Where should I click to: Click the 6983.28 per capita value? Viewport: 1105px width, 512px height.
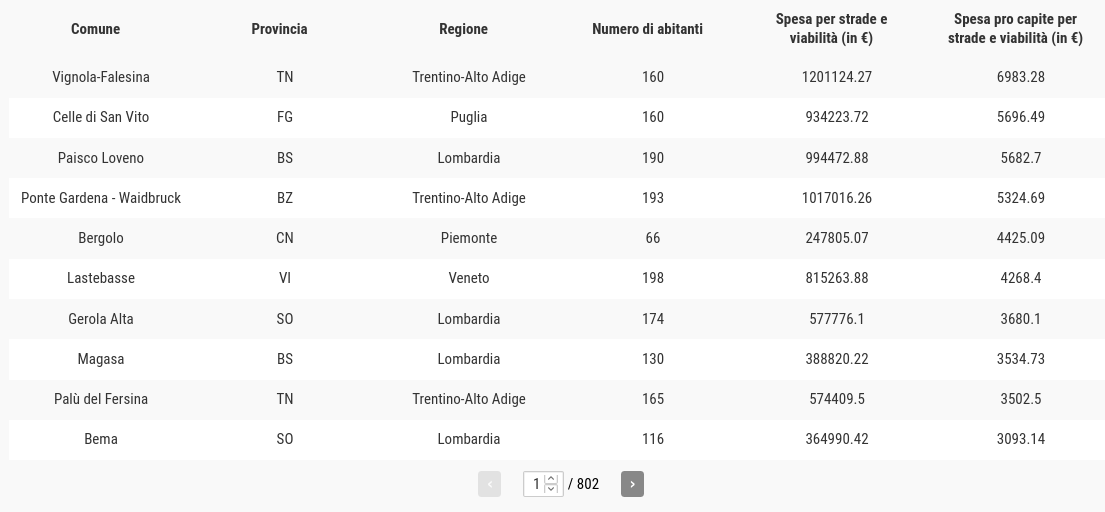[x=1020, y=77]
